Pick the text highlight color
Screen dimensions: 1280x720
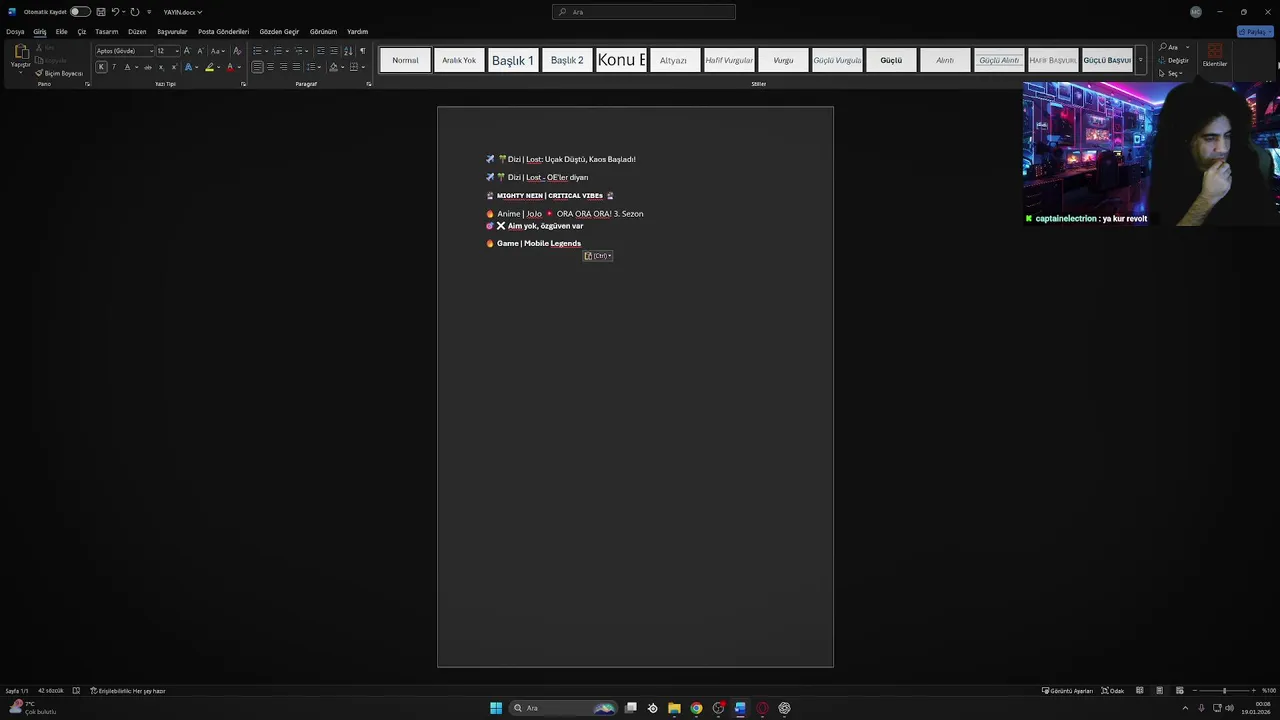click(x=209, y=67)
